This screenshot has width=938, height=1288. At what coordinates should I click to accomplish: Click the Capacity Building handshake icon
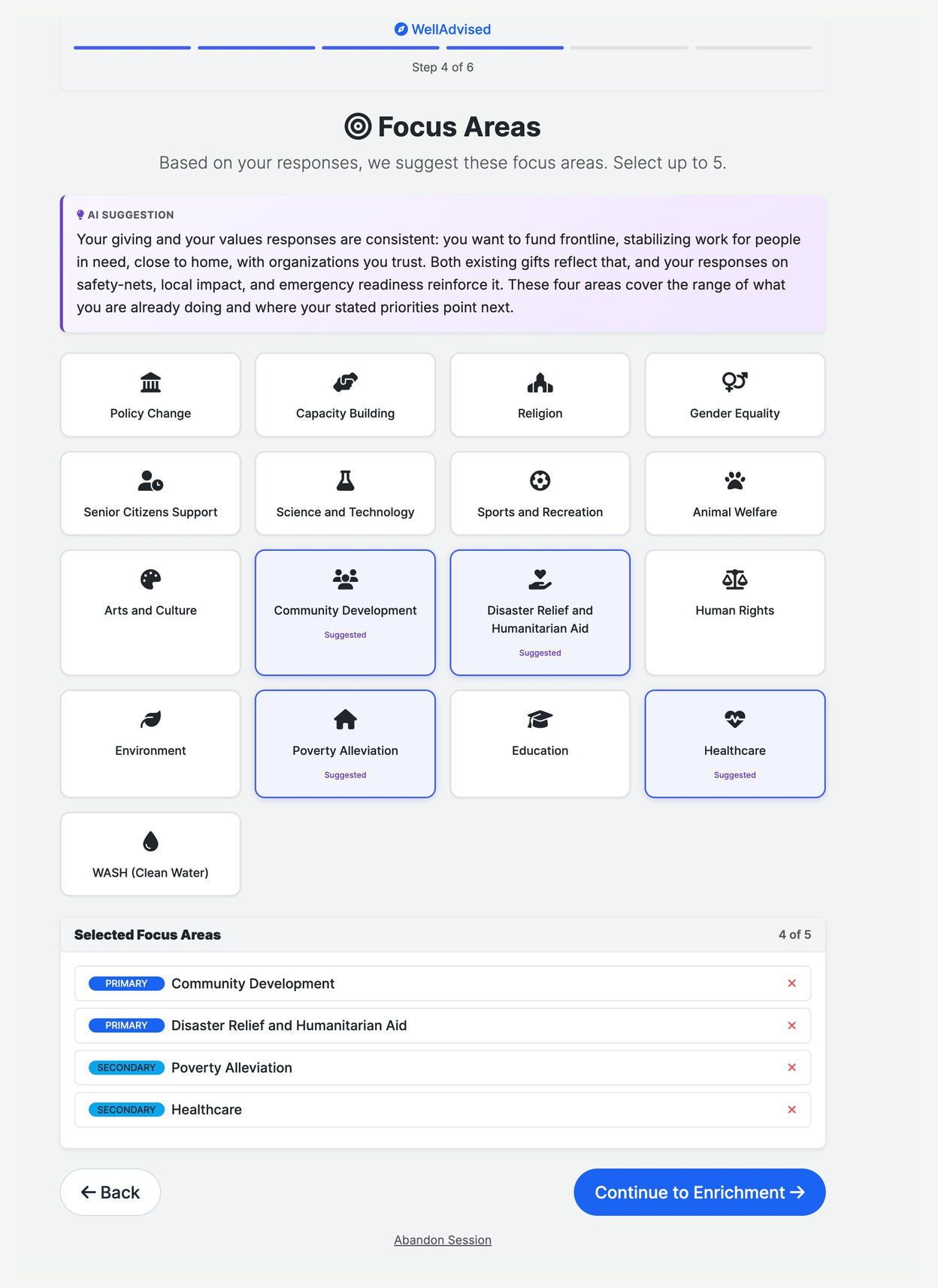345,383
